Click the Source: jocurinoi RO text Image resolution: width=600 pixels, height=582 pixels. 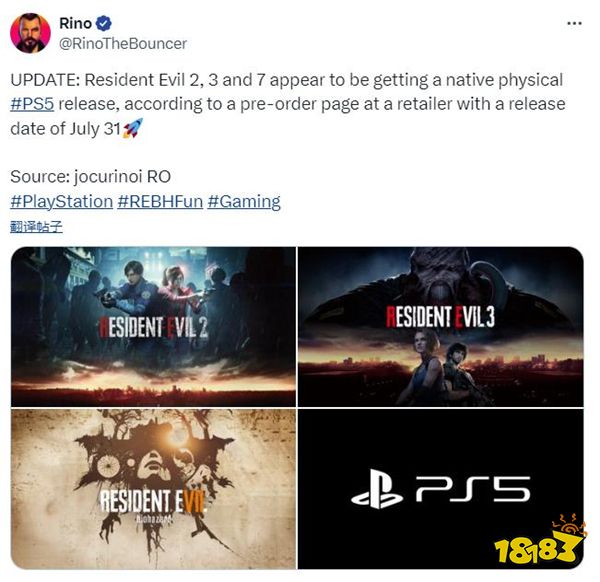click(91, 177)
